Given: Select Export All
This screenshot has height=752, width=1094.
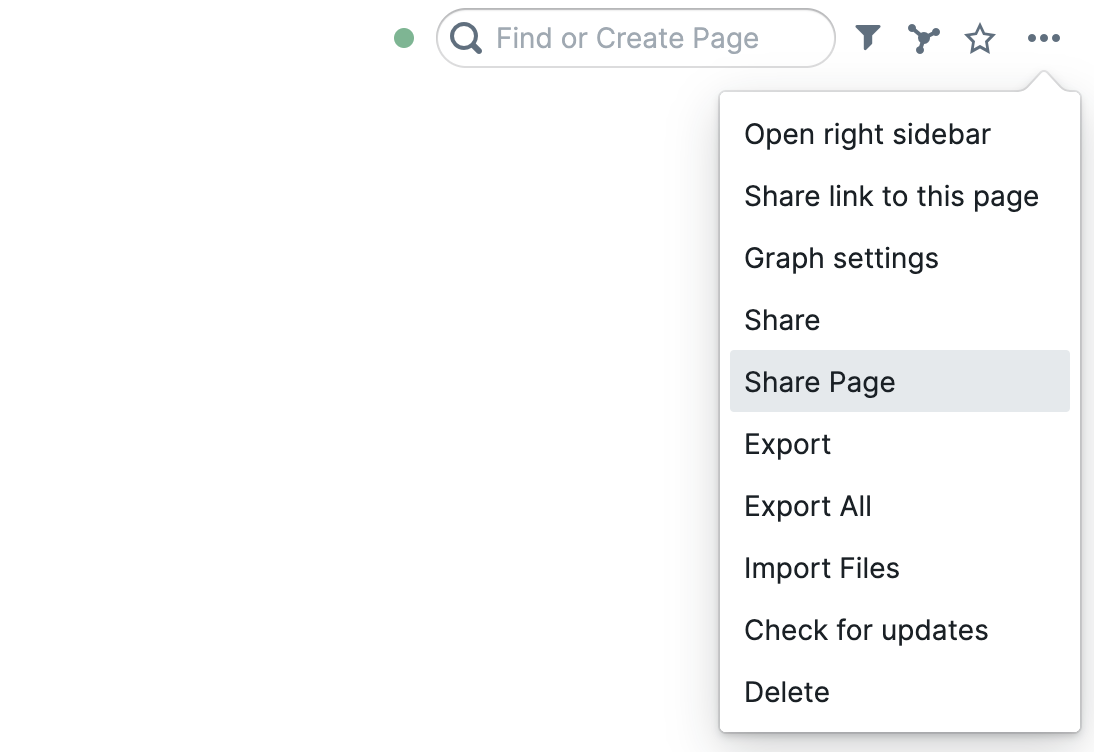Looking at the screenshot, I should 808,507.
